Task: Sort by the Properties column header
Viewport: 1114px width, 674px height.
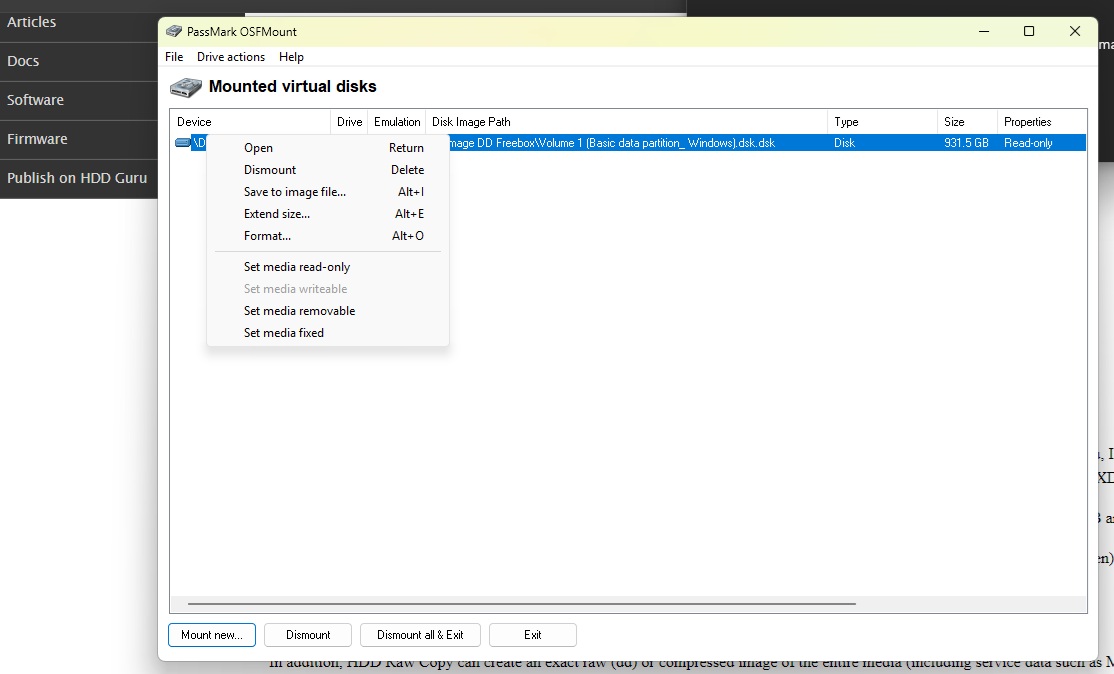Action: click(1042, 121)
